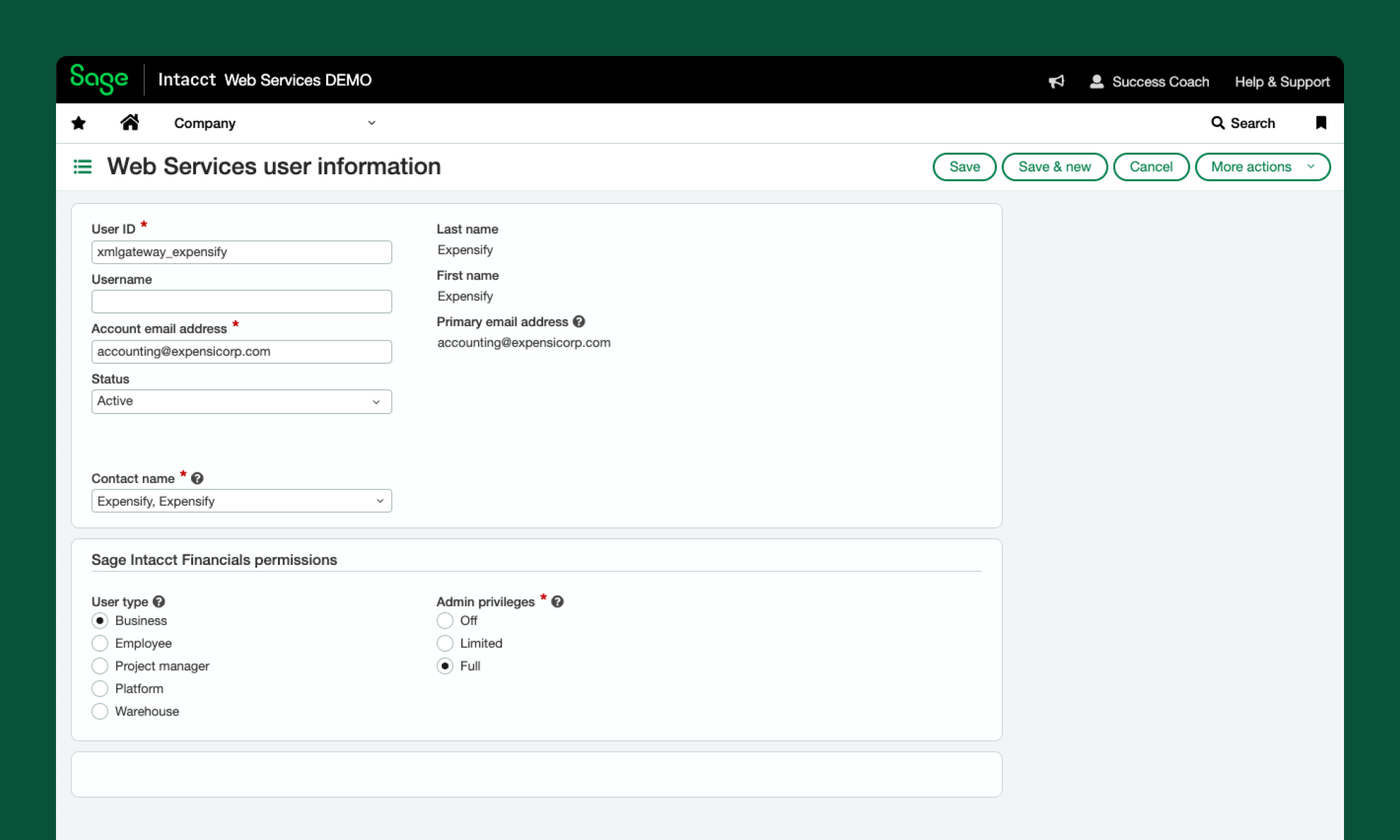
Task: Enable Full admin privileges radio button
Action: 445,666
